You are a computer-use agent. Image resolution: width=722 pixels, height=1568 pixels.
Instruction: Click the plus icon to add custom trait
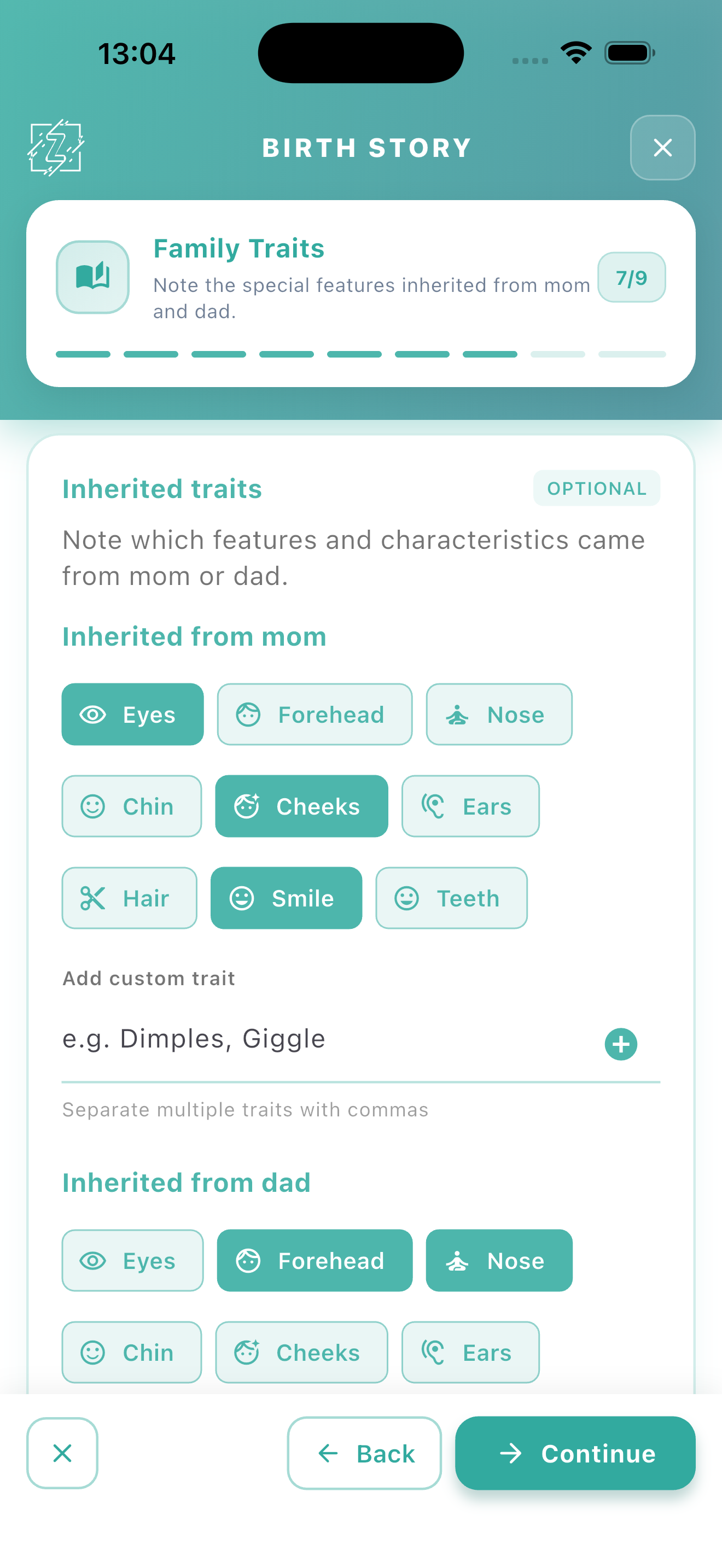coord(620,1043)
